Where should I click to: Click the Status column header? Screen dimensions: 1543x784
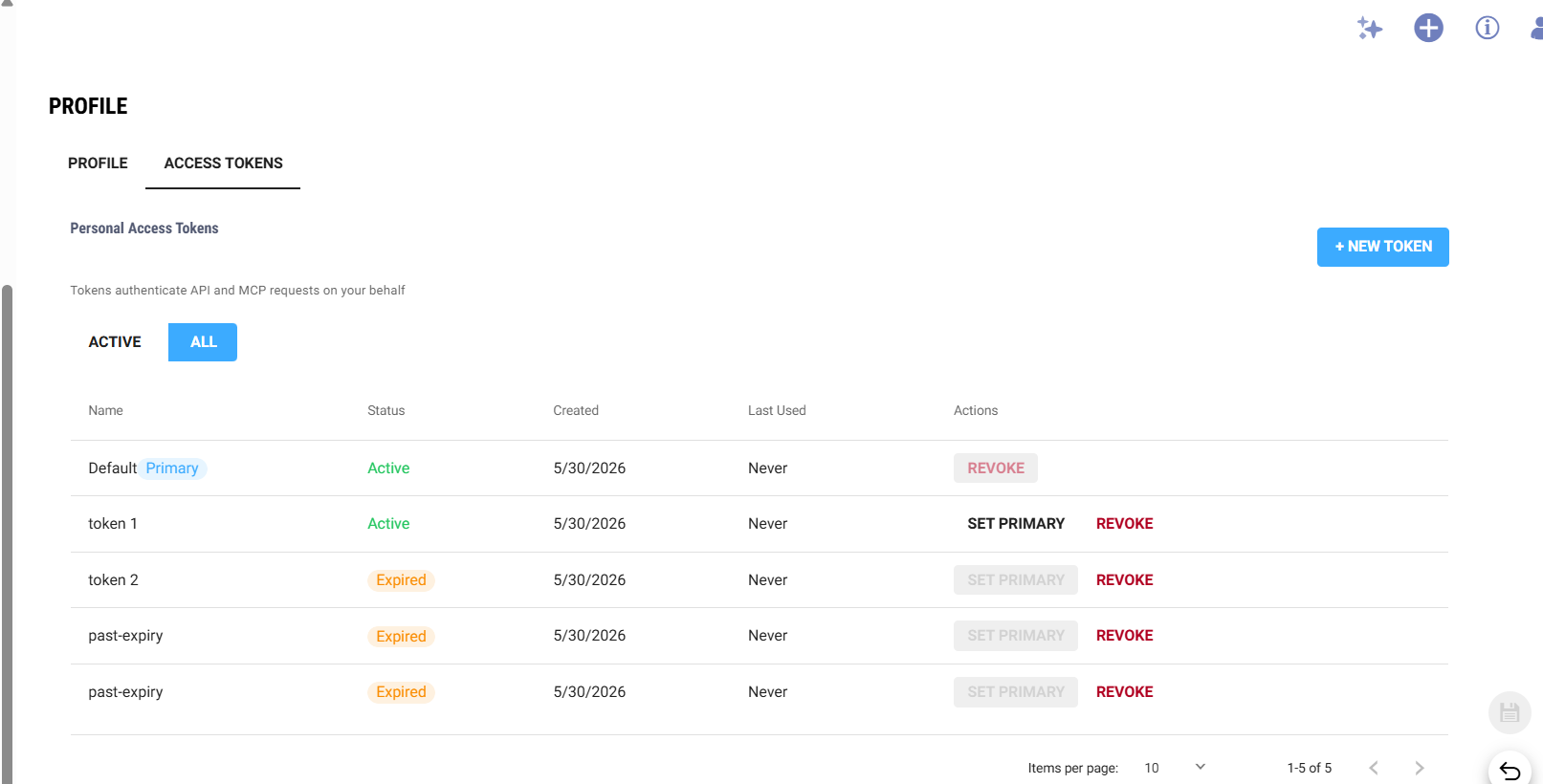coord(386,411)
